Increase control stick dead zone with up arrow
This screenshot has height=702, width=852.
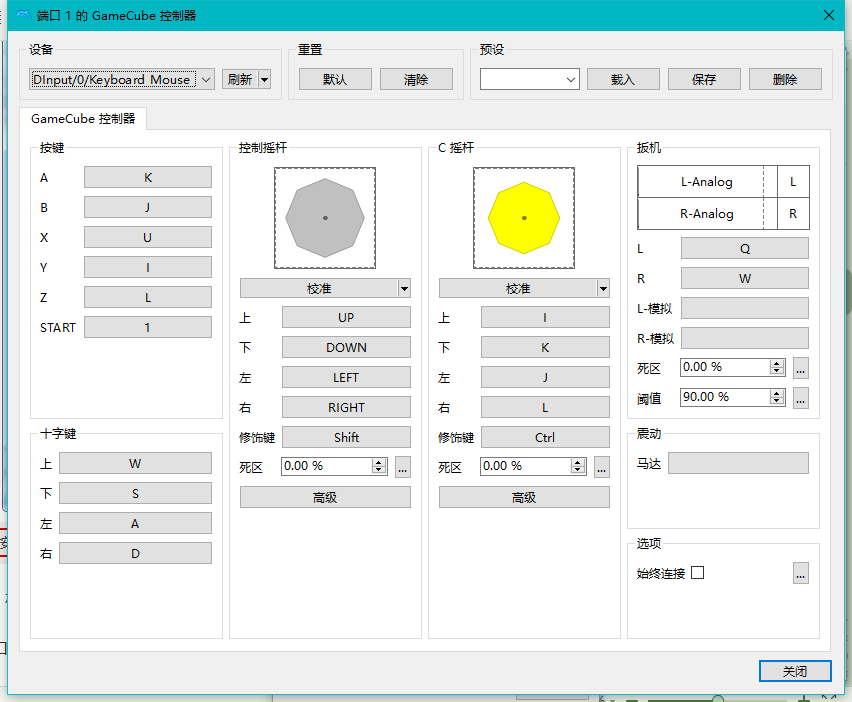pyautogui.click(x=379, y=462)
